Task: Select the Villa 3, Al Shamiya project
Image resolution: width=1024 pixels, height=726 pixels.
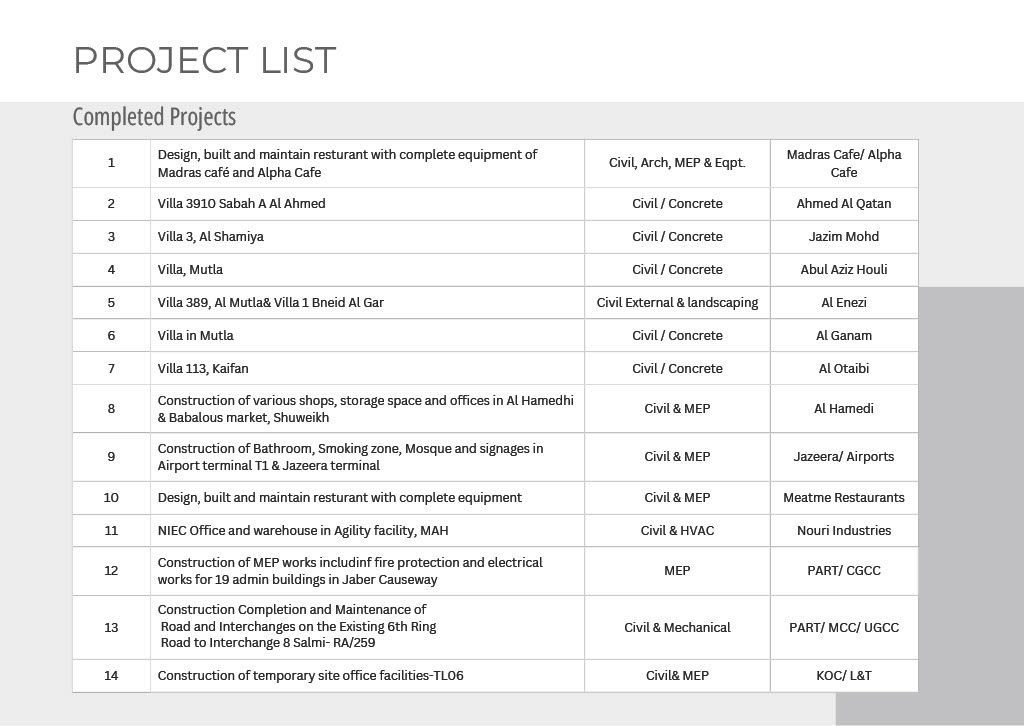Action: tap(210, 237)
